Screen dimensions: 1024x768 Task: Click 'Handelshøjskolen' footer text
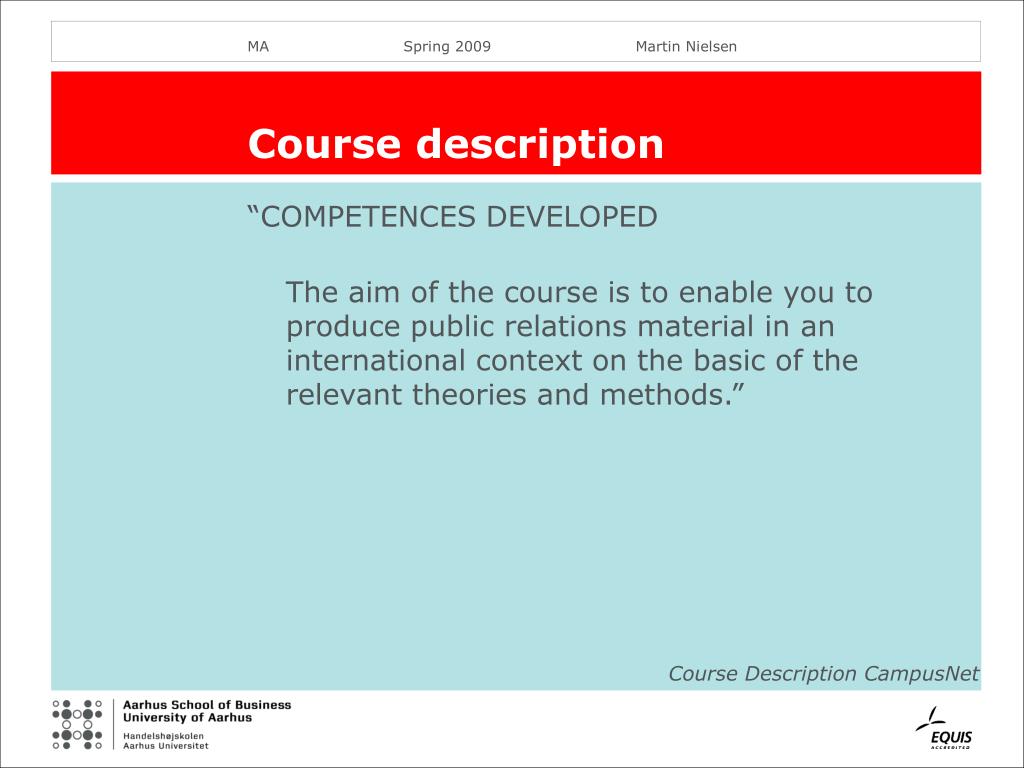(x=163, y=736)
